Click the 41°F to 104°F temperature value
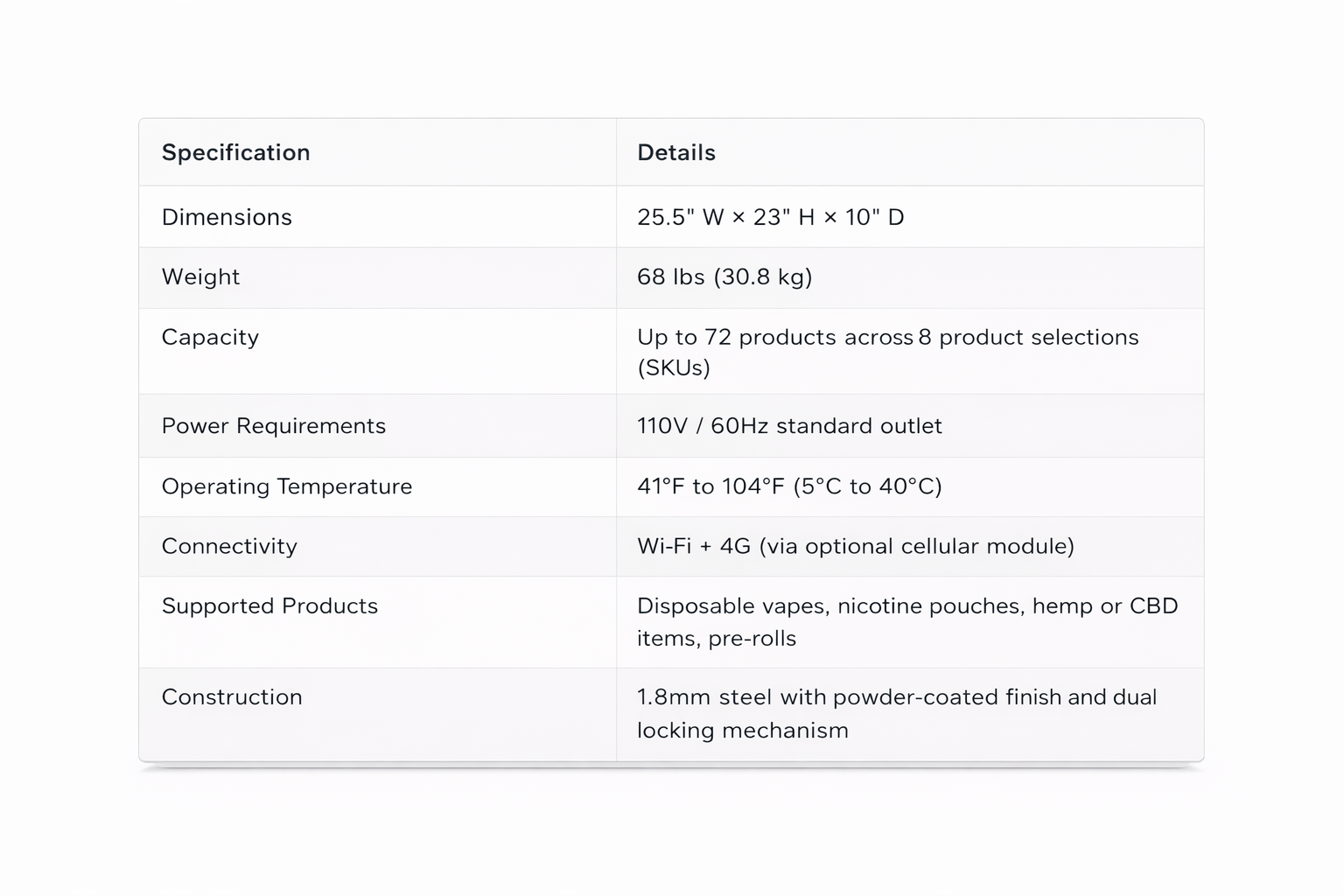This screenshot has height=896, width=1344. pyautogui.click(x=789, y=486)
